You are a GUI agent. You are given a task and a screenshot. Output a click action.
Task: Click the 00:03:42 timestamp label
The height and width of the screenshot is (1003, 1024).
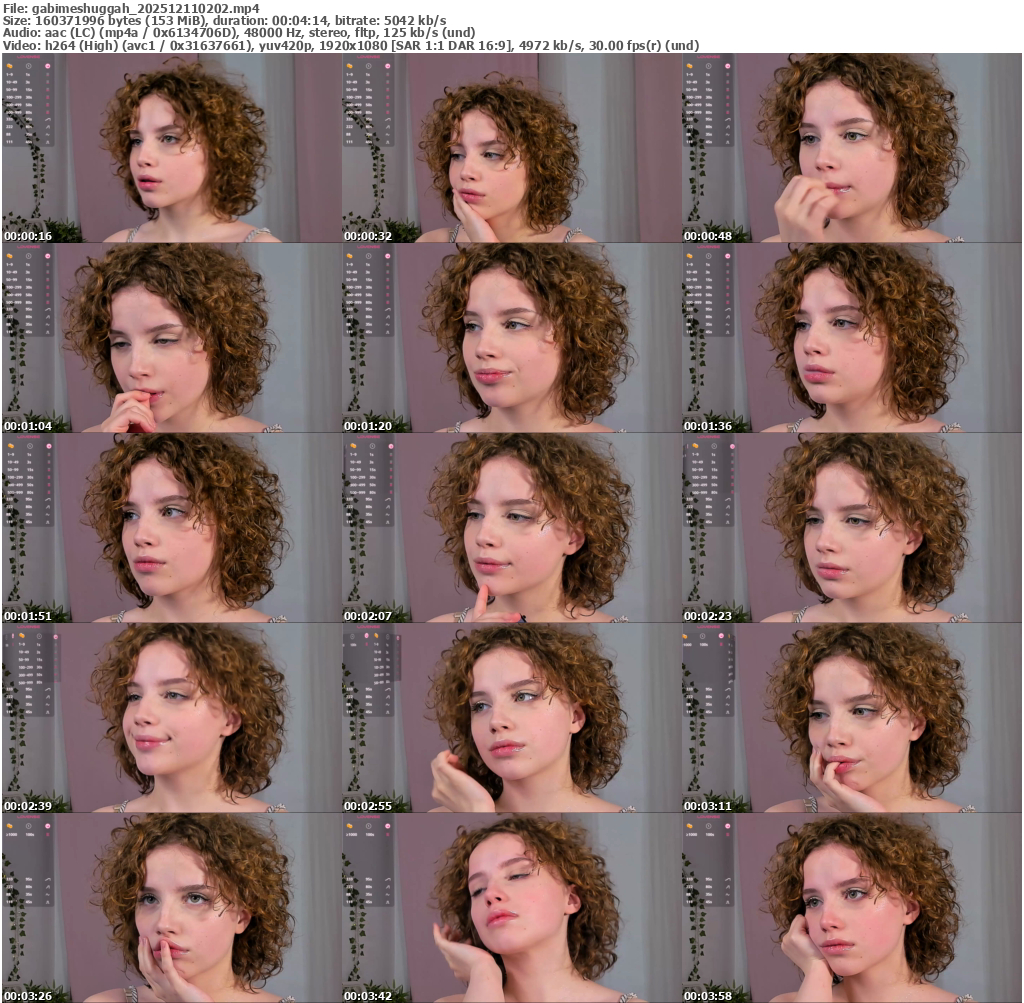pos(368,996)
